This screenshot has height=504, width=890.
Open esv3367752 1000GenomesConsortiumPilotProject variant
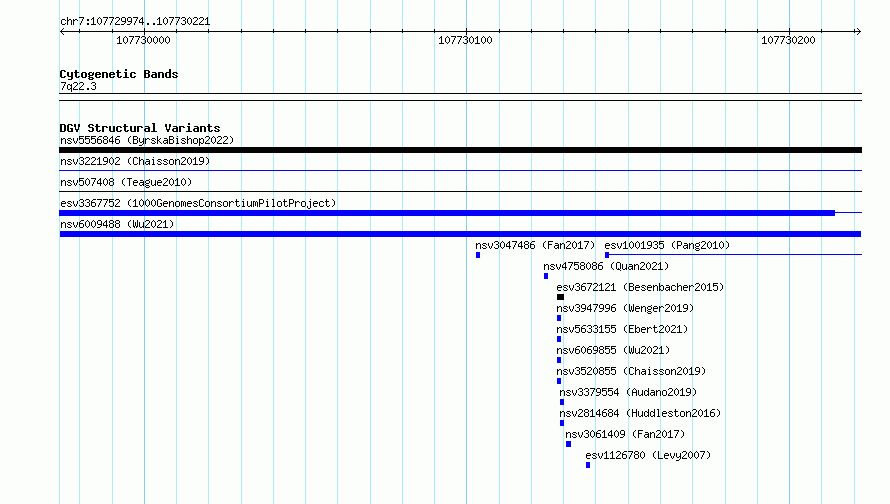point(198,203)
